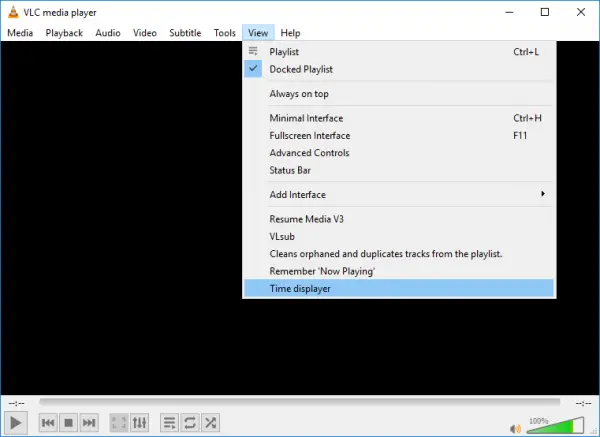Stop playback with the stop button

68,423
